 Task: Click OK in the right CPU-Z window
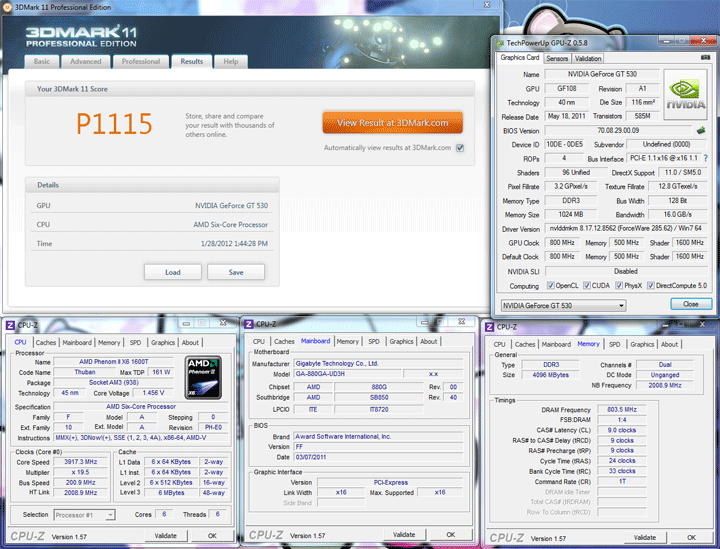(x=692, y=538)
